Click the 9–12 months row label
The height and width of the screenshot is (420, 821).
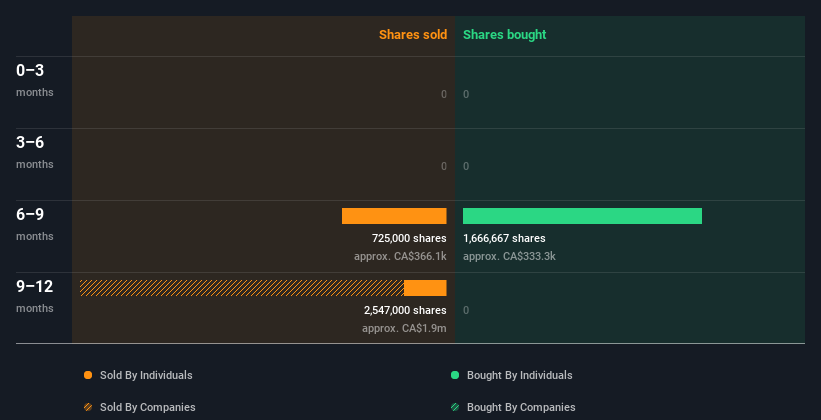[x=35, y=296]
